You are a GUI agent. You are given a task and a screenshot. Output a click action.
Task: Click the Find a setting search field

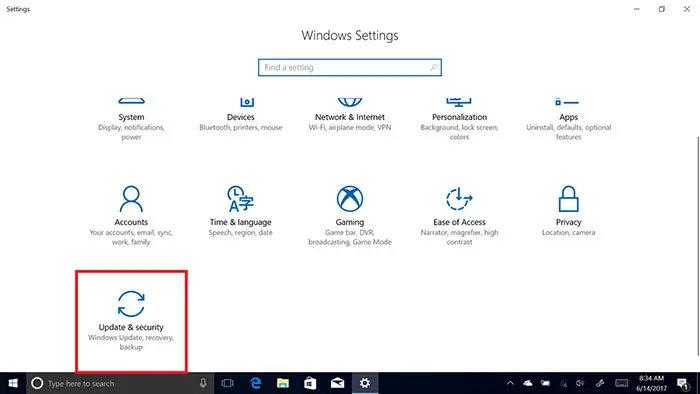(x=350, y=67)
